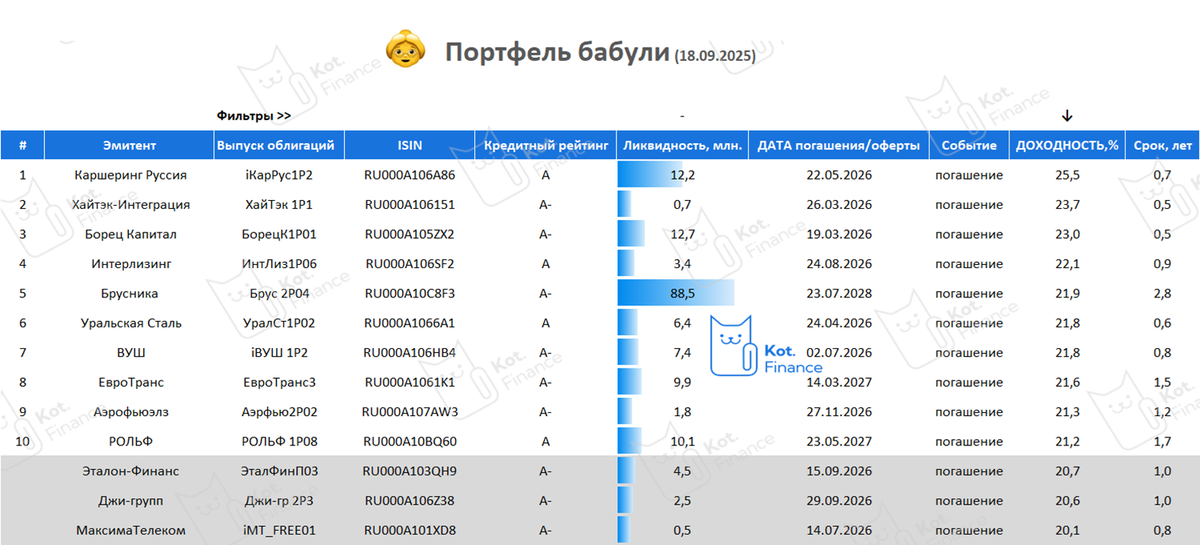Click the Фильтры >> label
The height and width of the screenshot is (545, 1200).
[254, 115]
